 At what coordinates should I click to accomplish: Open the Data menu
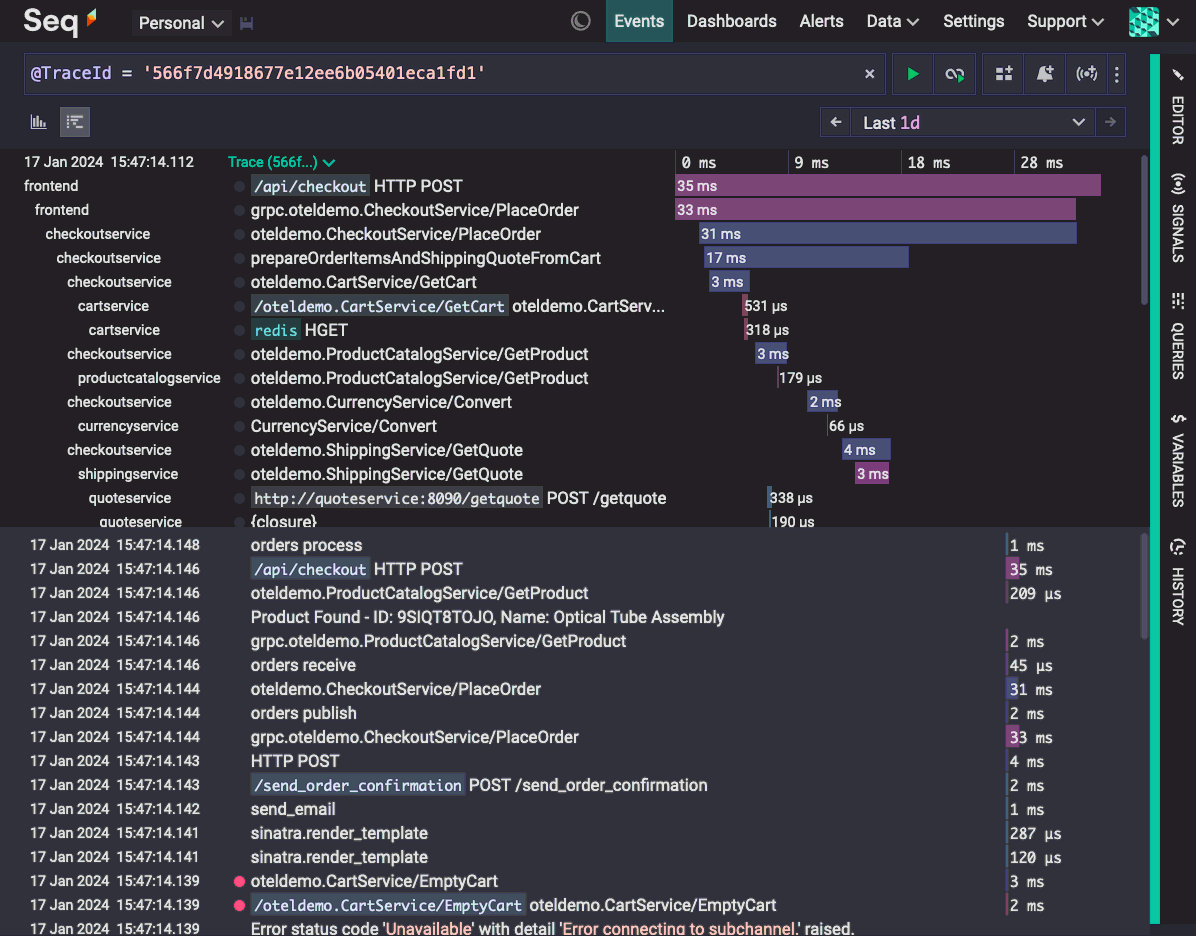[892, 21]
